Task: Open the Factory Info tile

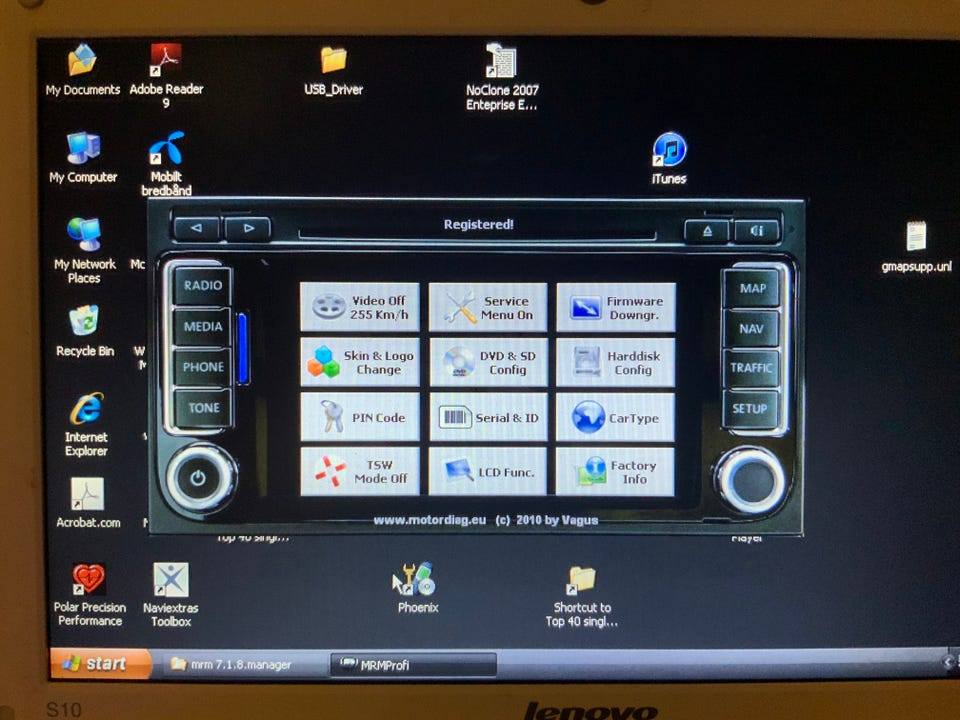Action: [615, 472]
